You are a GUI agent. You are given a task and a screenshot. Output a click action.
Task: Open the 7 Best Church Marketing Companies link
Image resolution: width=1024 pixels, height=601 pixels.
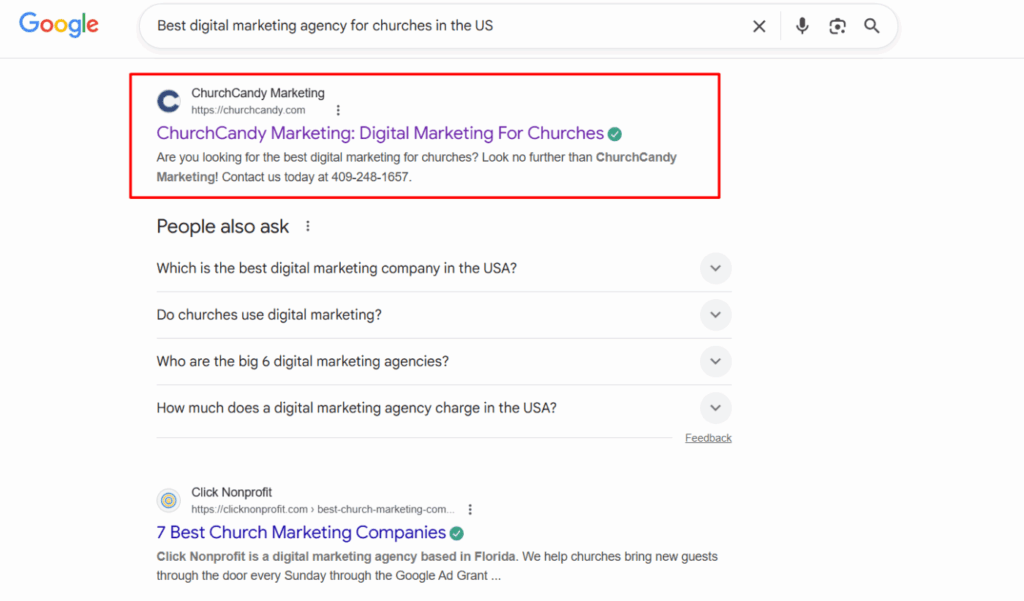point(301,532)
